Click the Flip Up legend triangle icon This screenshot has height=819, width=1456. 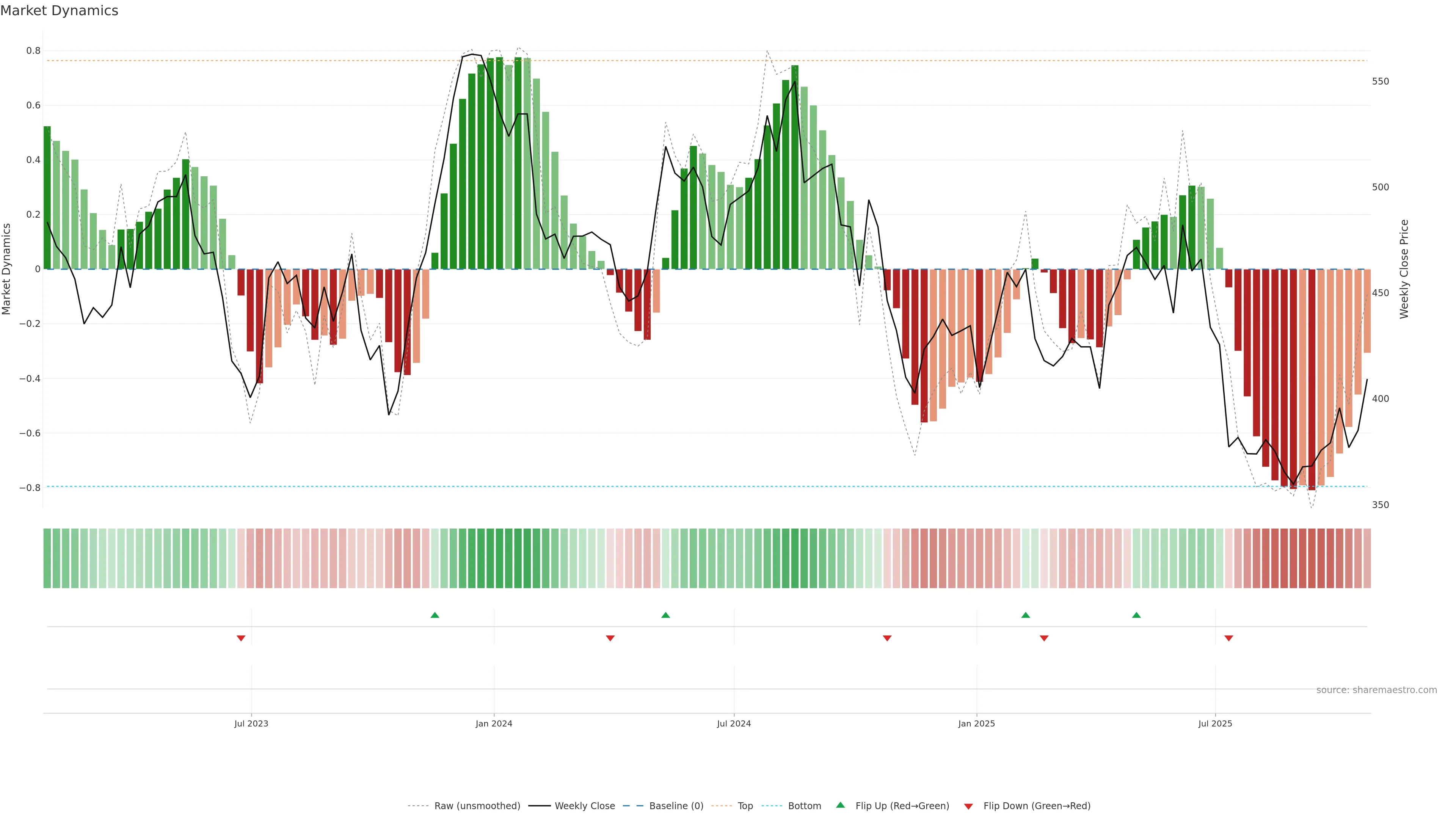click(x=841, y=805)
